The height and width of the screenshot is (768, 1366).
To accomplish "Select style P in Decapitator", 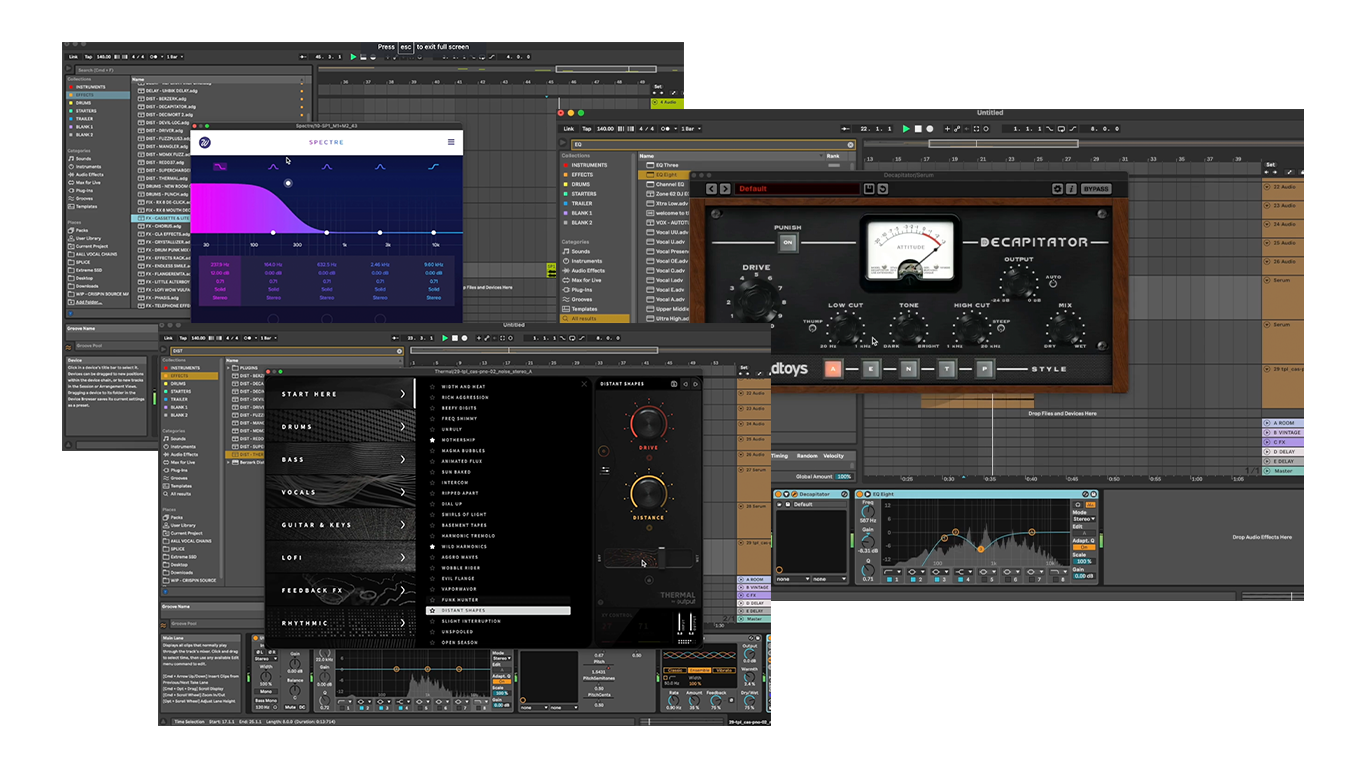I will coord(984,368).
